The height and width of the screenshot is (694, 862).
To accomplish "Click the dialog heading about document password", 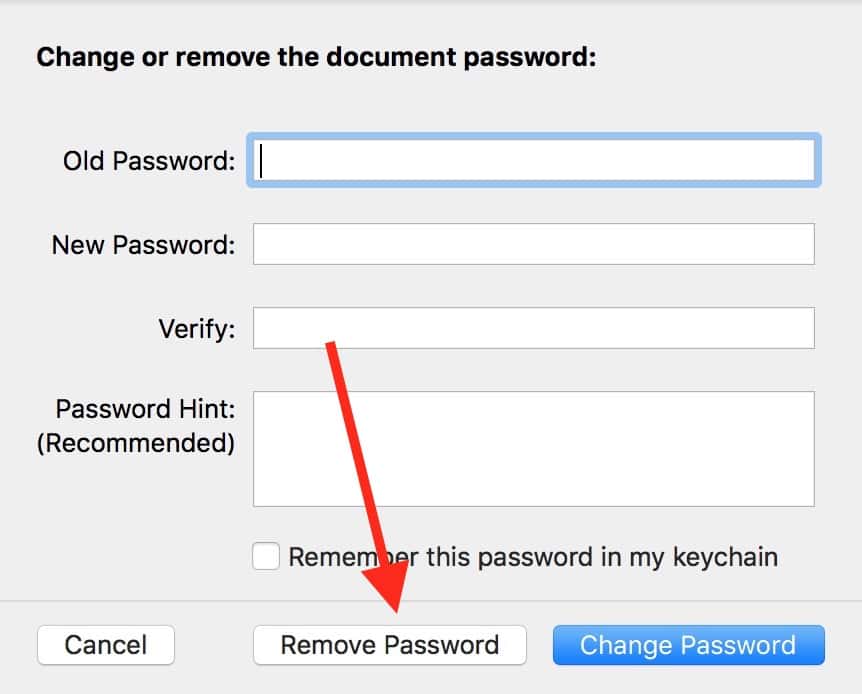I will 316,57.
